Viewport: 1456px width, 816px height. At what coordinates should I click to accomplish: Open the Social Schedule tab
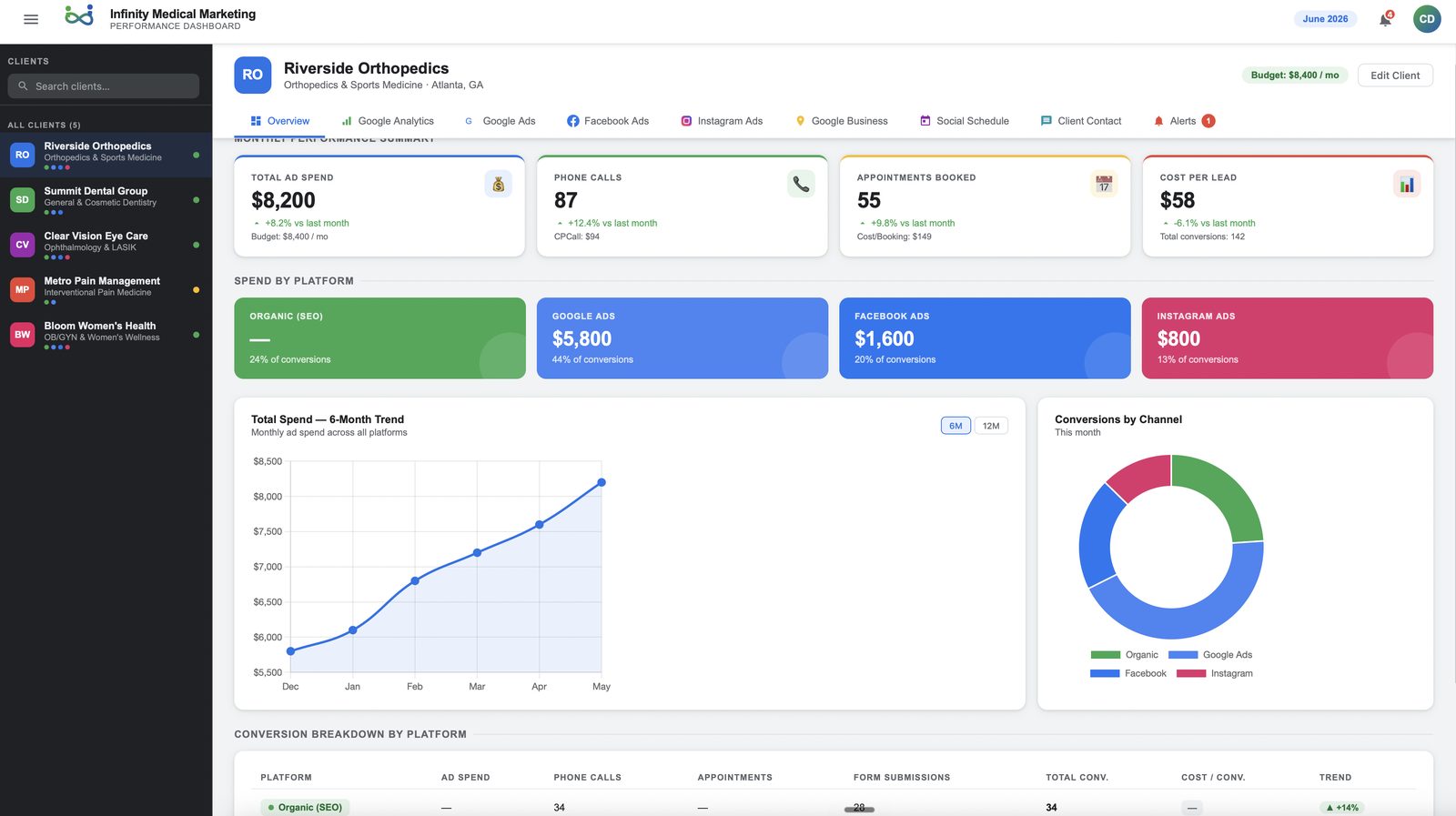tap(965, 121)
